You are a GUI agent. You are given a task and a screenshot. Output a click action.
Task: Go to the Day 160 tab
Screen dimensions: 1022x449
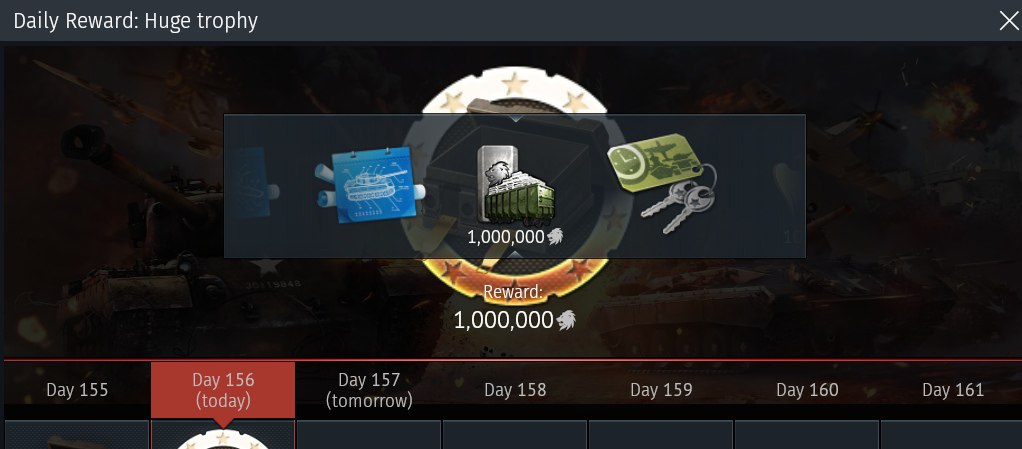click(x=807, y=390)
